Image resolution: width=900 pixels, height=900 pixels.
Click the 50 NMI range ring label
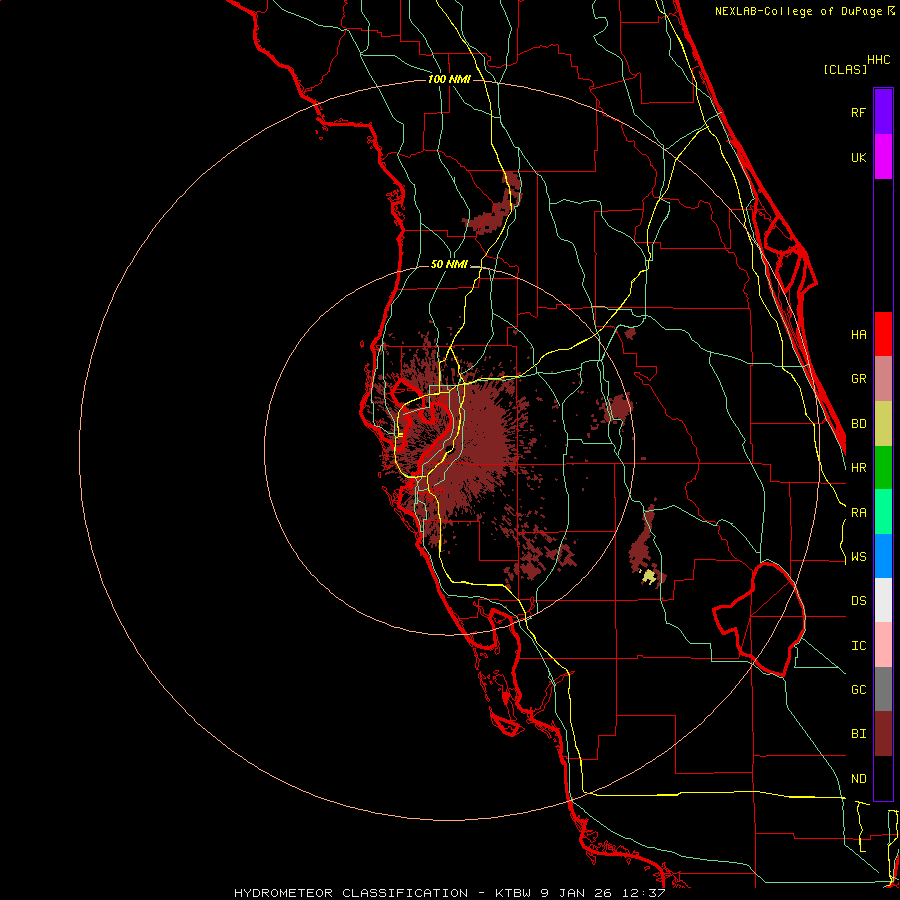click(x=449, y=264)
